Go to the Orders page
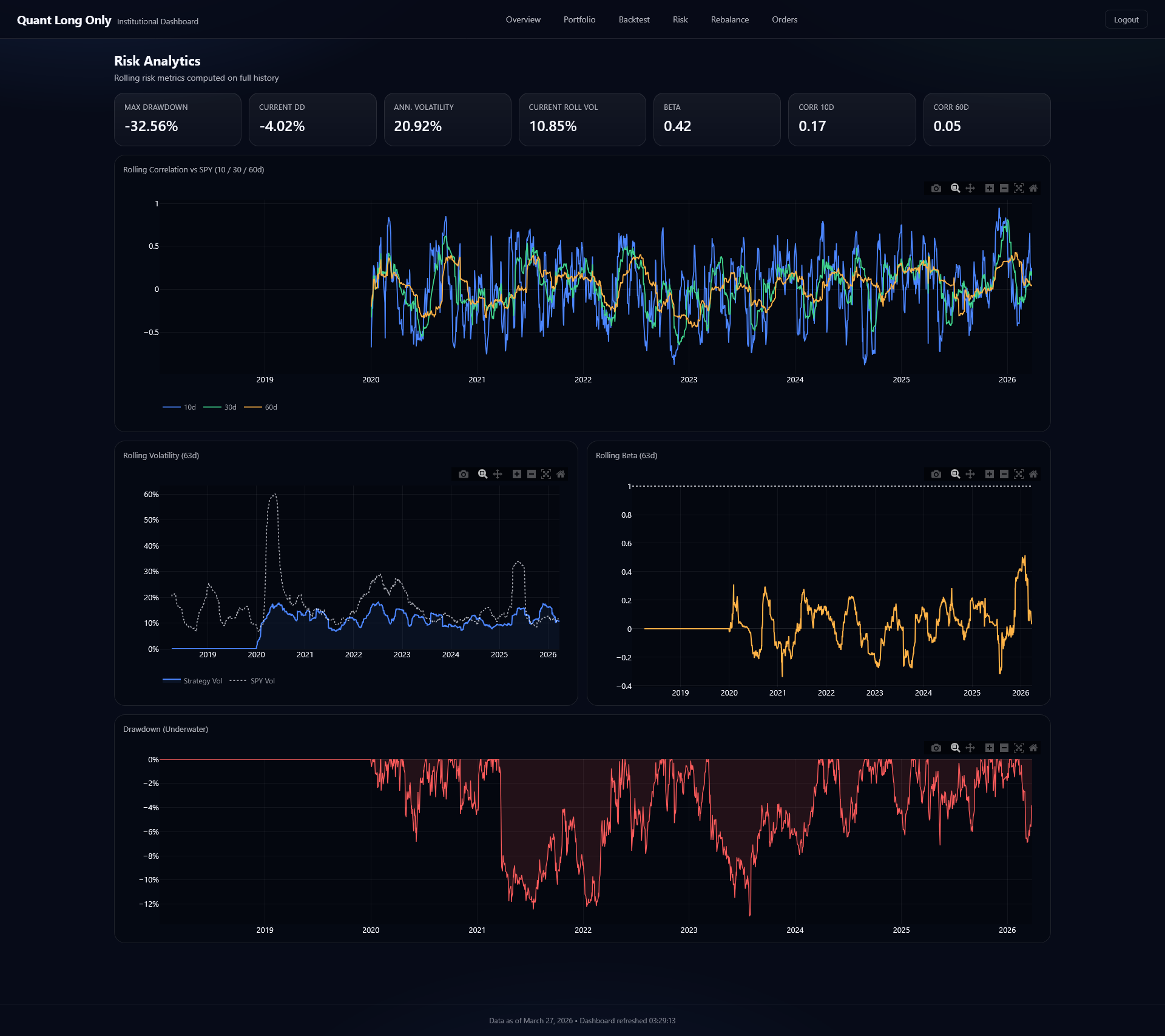The width and height of the screenshot is (1165, 1036). (785, 19)
